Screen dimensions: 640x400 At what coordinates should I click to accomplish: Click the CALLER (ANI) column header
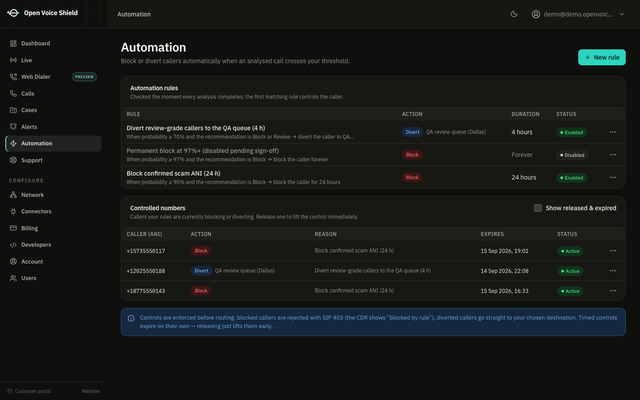144,234
